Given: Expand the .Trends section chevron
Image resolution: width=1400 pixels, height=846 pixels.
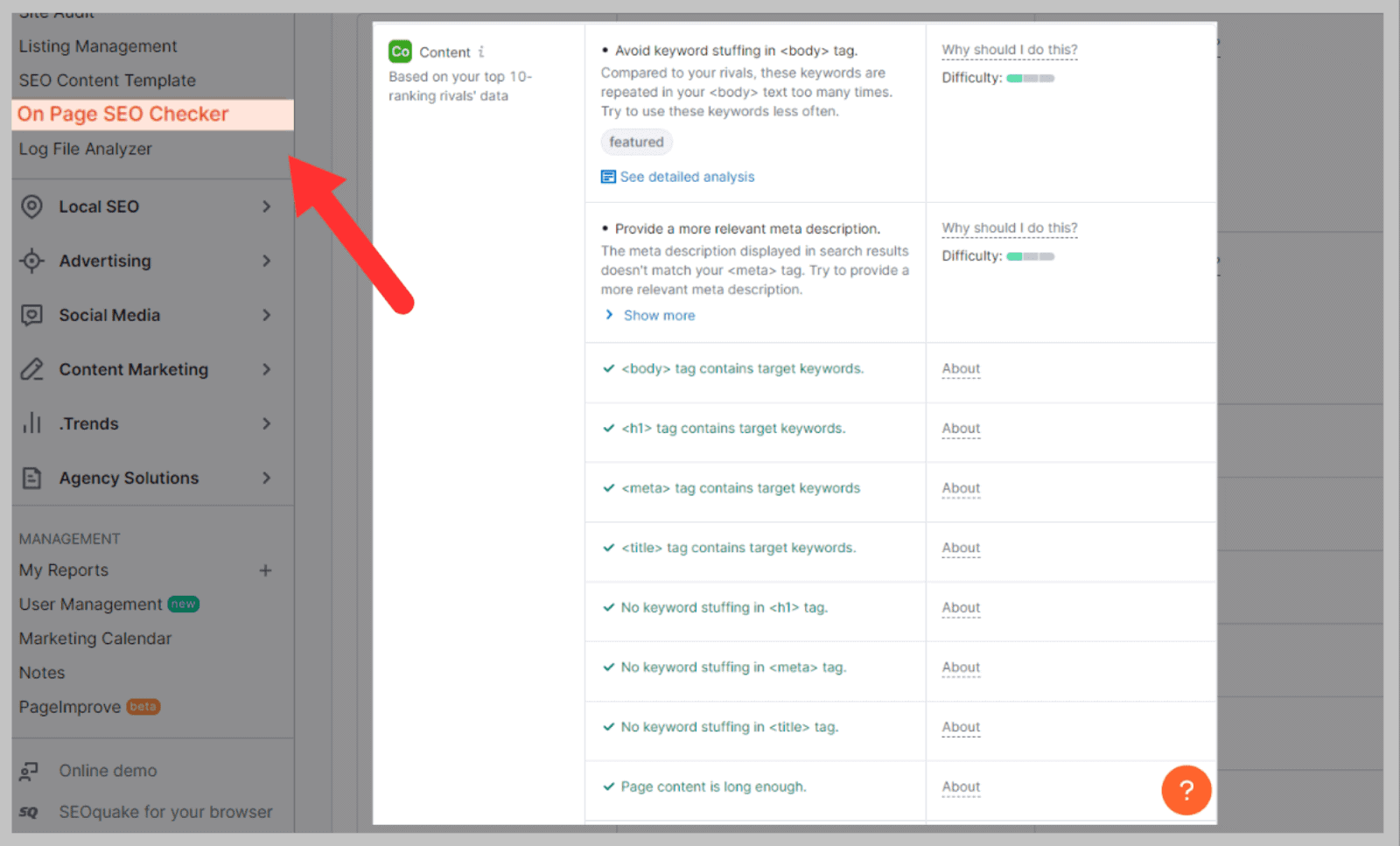Looking at the screenshot, I should (267, 423).
